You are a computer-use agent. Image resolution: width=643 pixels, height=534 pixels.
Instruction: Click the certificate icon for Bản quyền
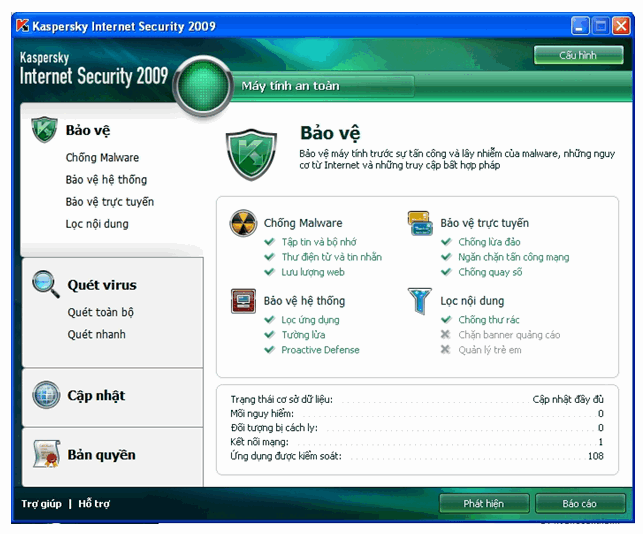point(47,454)
